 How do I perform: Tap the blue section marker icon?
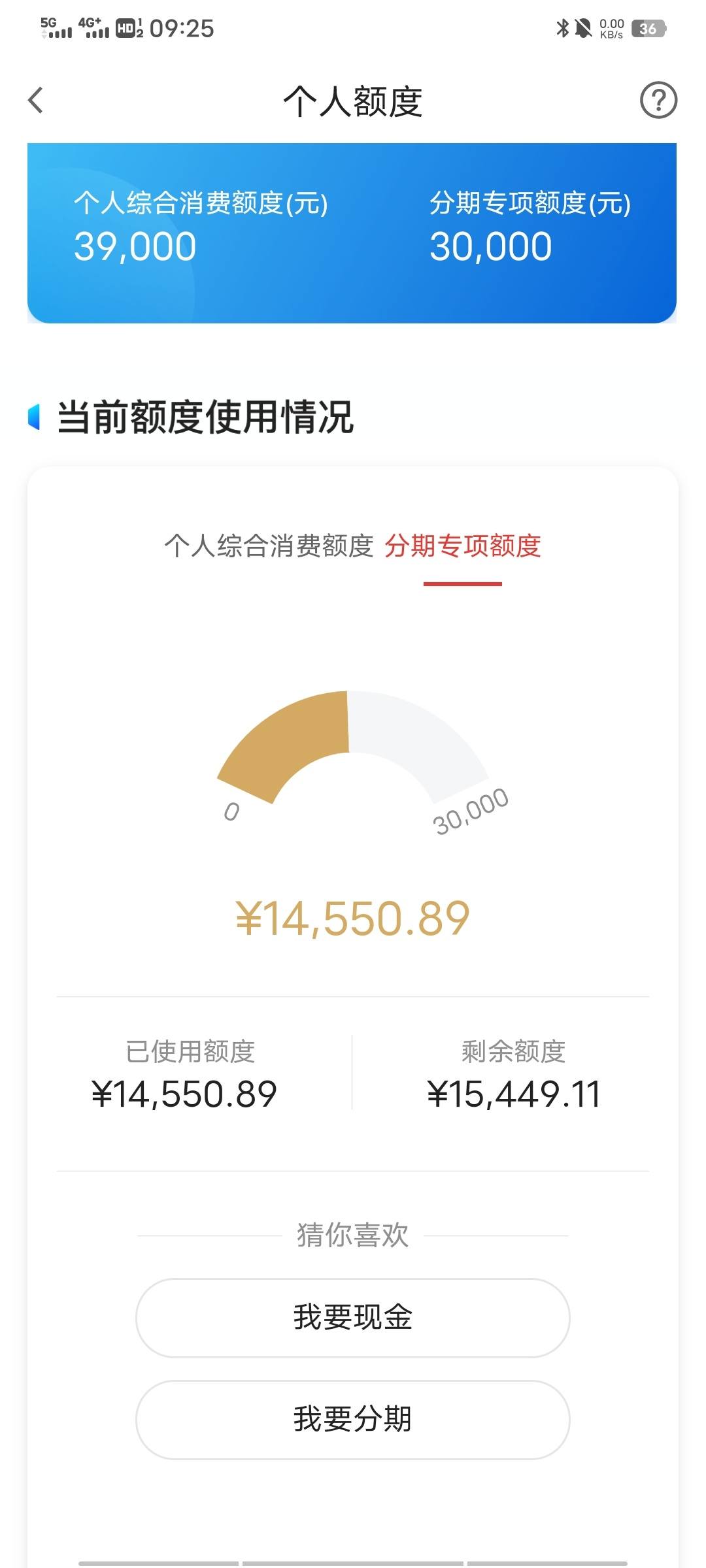[x=34, y=417]
